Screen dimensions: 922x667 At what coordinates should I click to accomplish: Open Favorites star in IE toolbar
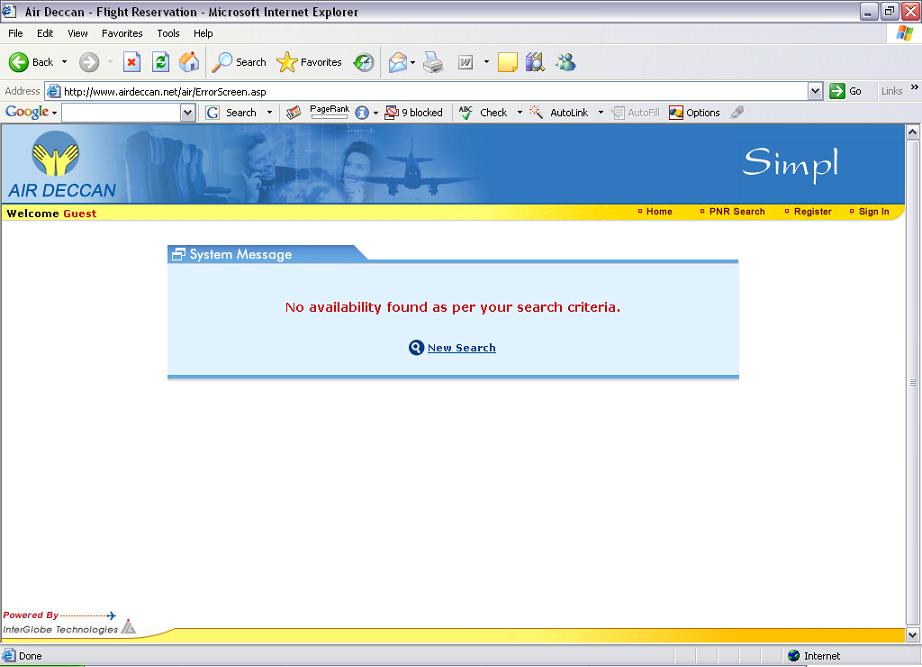(309, 62)
